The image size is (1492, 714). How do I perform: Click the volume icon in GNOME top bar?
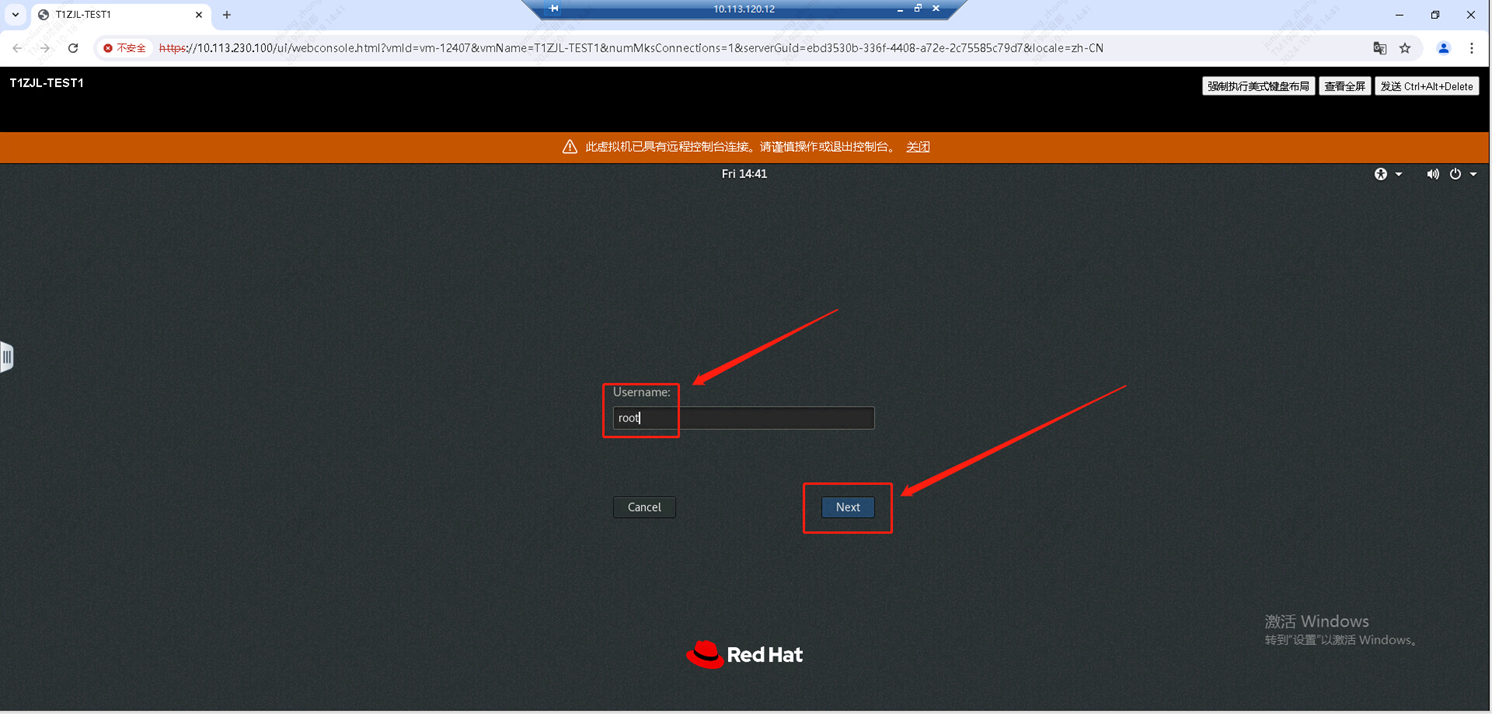click(x=1432, y=174)
